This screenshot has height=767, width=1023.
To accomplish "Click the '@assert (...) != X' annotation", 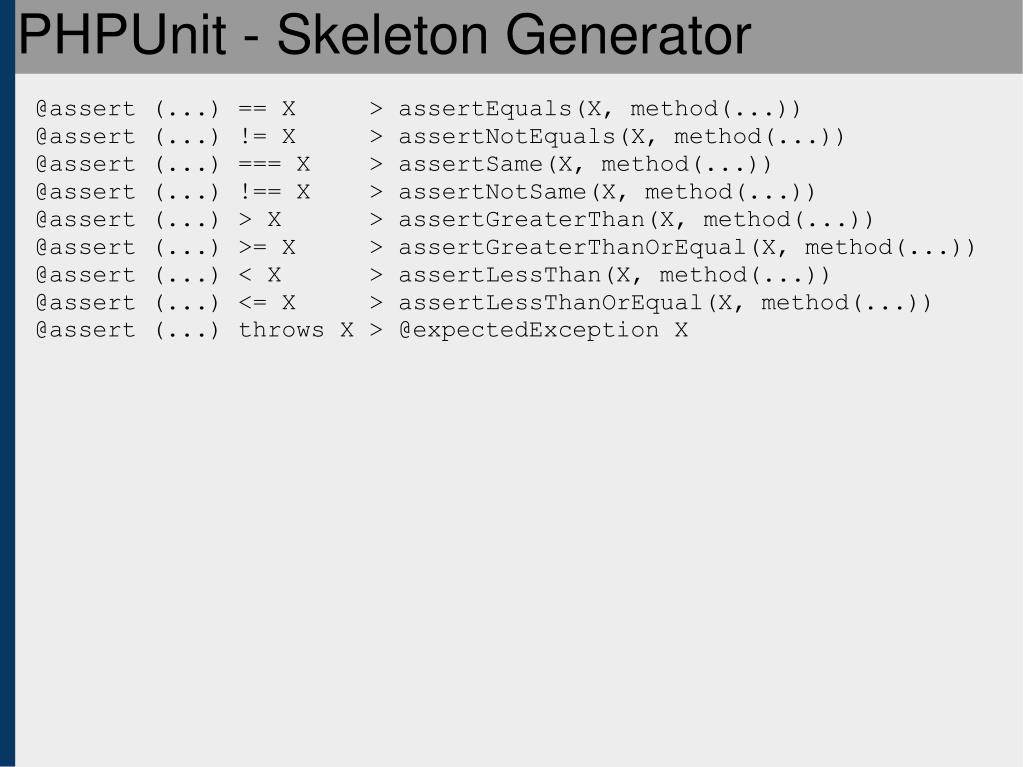I will (x=166, y=137).
